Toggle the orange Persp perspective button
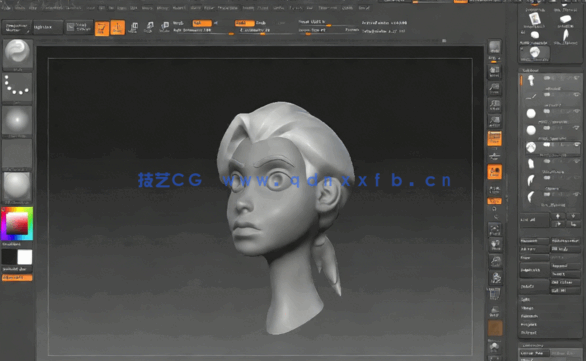The height and width of the screenshot is (361, 586). 494,138
